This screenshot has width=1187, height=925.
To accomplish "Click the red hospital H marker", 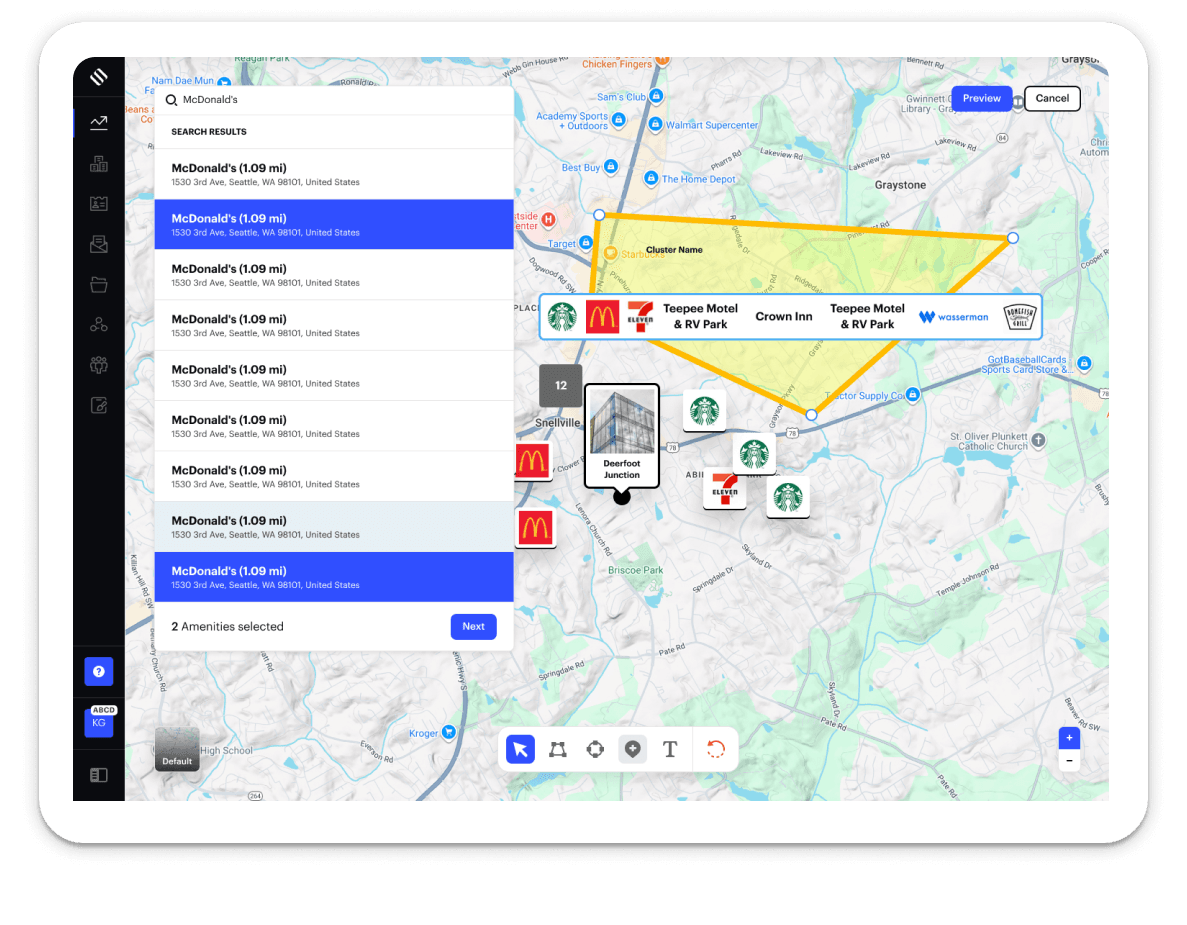I will [548, 220].
